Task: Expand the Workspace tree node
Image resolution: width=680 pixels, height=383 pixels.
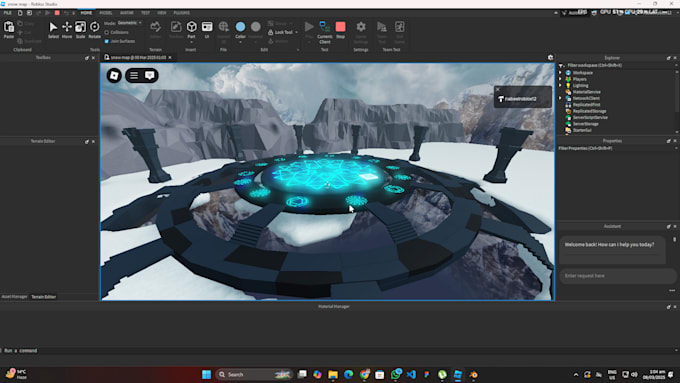Action: point(560,73)
